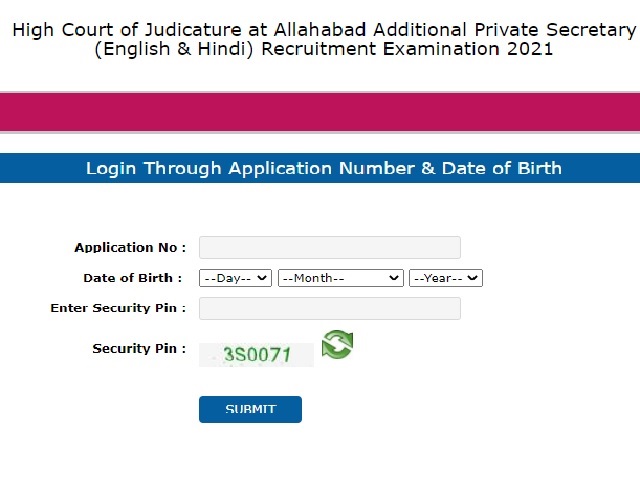Click the 'Enter Security Pin :' label
640x480 pixels.
tap(118, 308)
